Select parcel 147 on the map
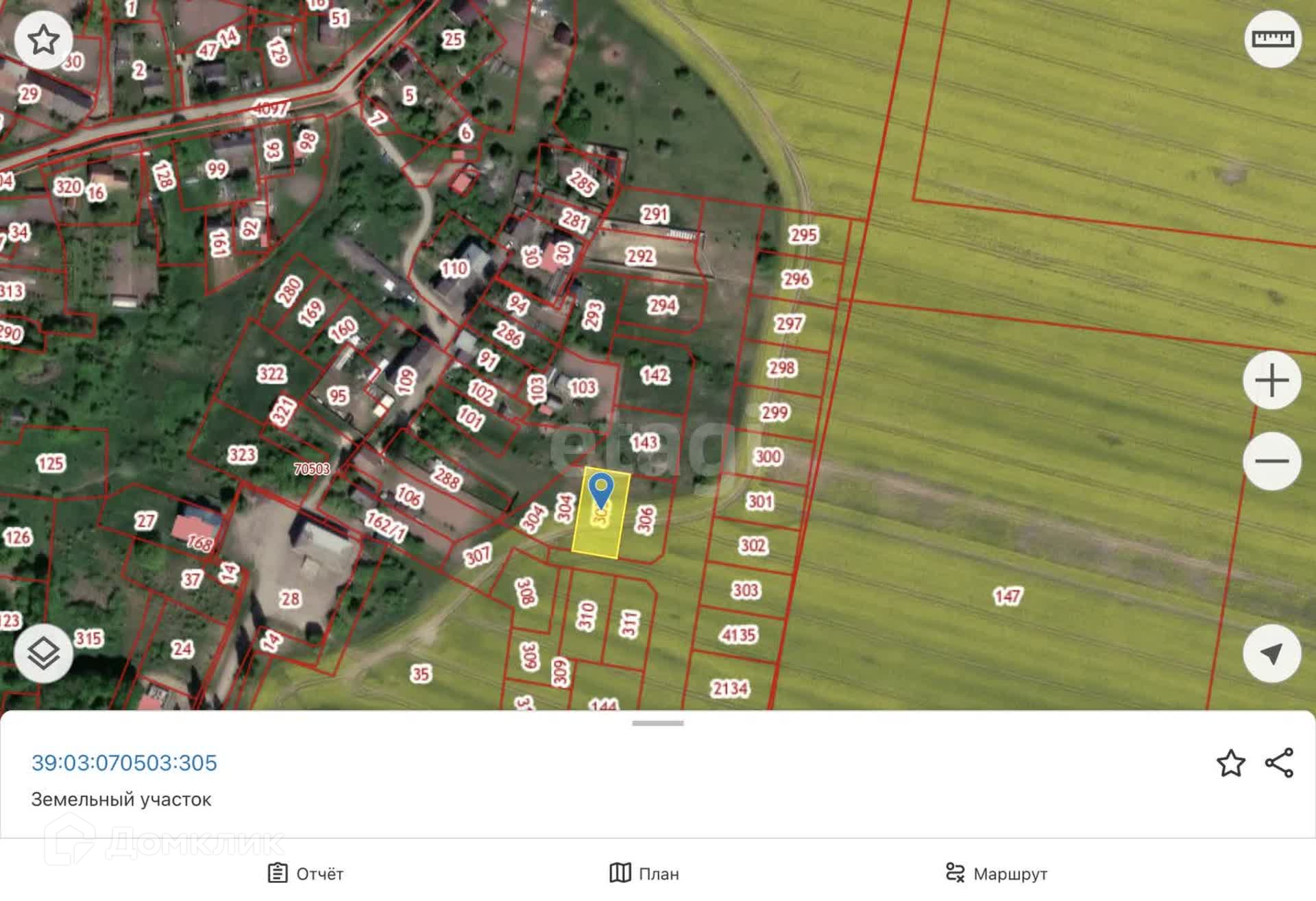The image size is (1316, 901). click(1008, 596)
